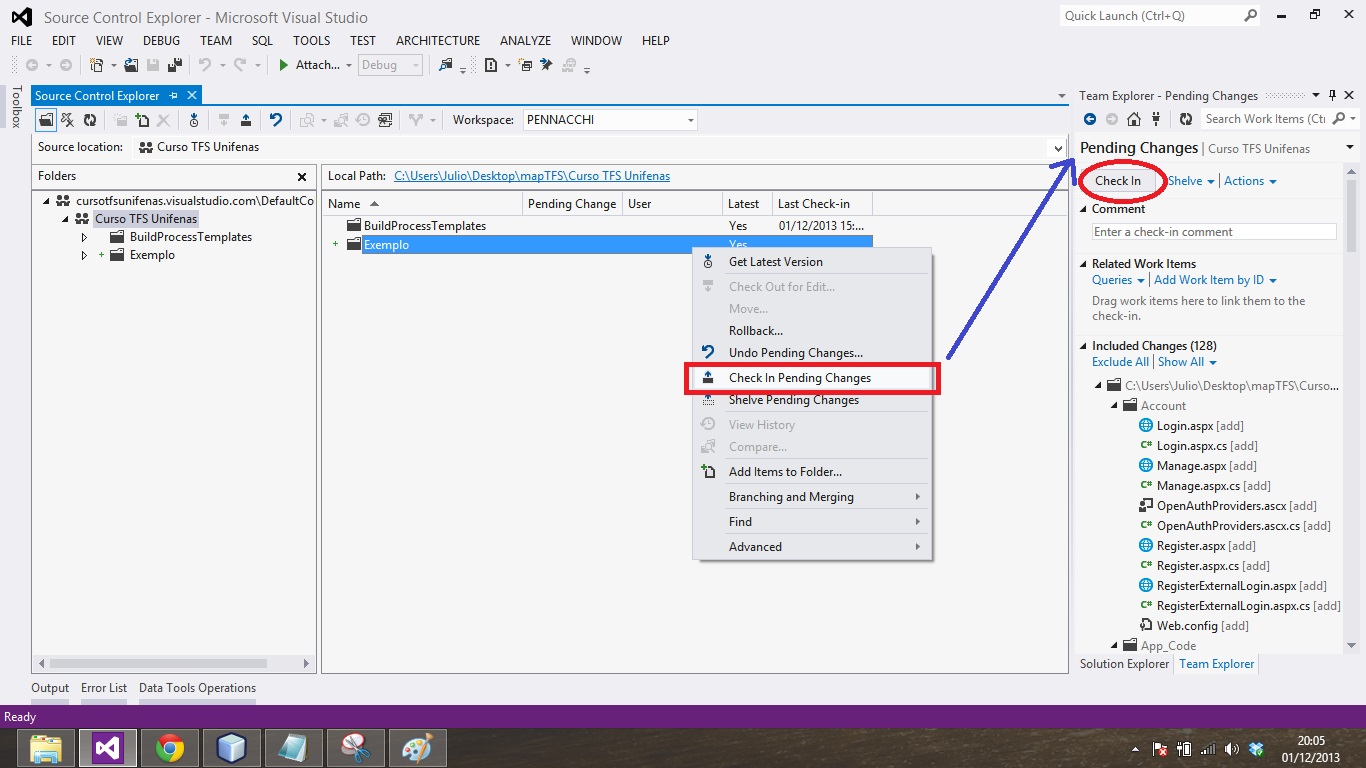Open Branching and Merging submenu
The height and width of the screenshot is (768, 1366).
click(813, 497)
